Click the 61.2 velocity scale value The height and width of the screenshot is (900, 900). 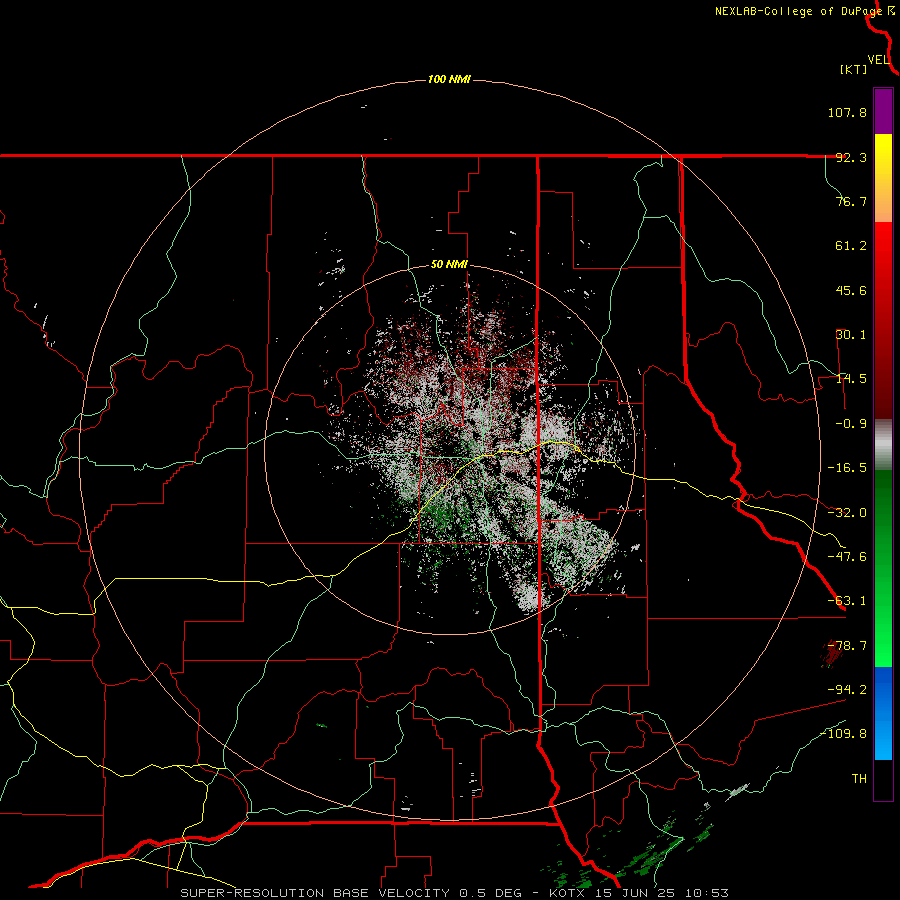(x=851, y=246)
